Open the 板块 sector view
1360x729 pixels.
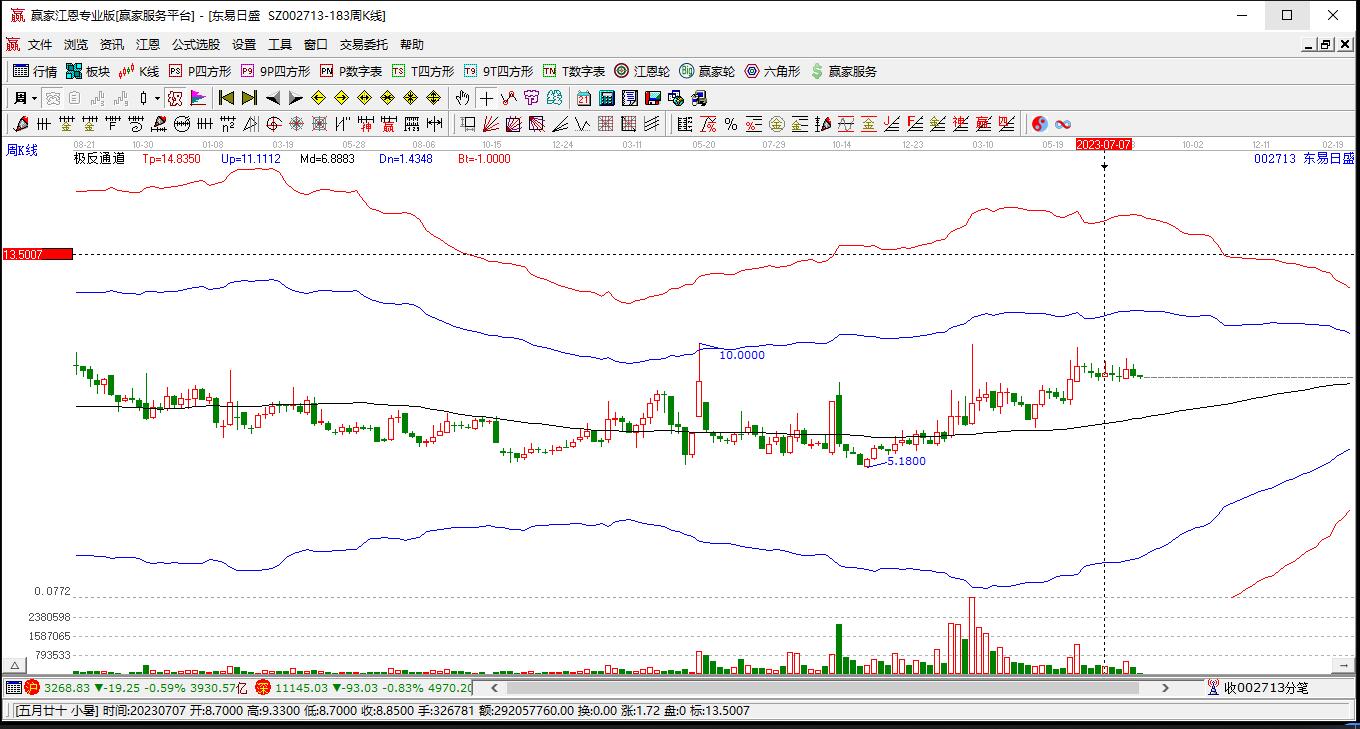click(88, 71)
